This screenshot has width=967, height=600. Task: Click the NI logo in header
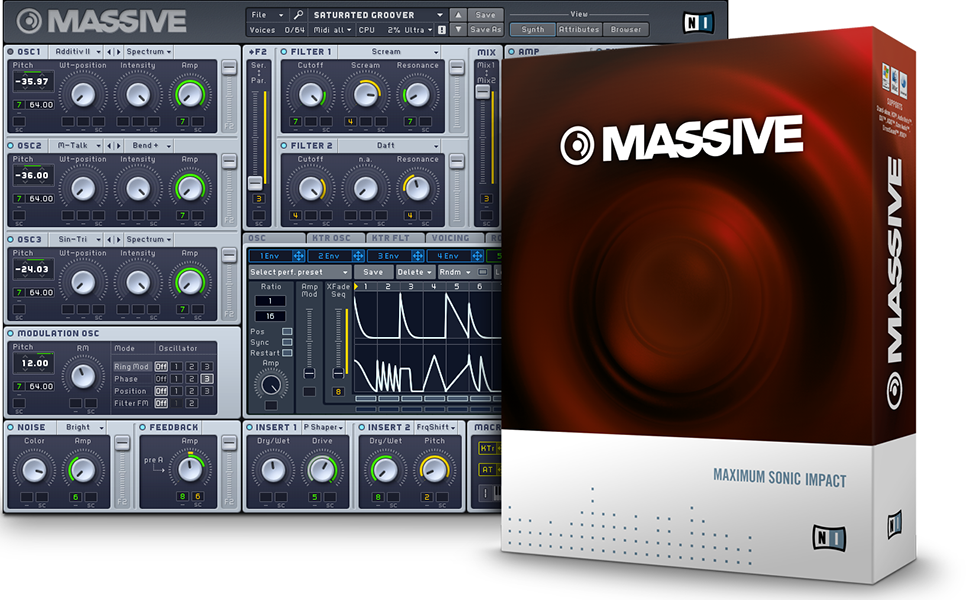(699, 23)
